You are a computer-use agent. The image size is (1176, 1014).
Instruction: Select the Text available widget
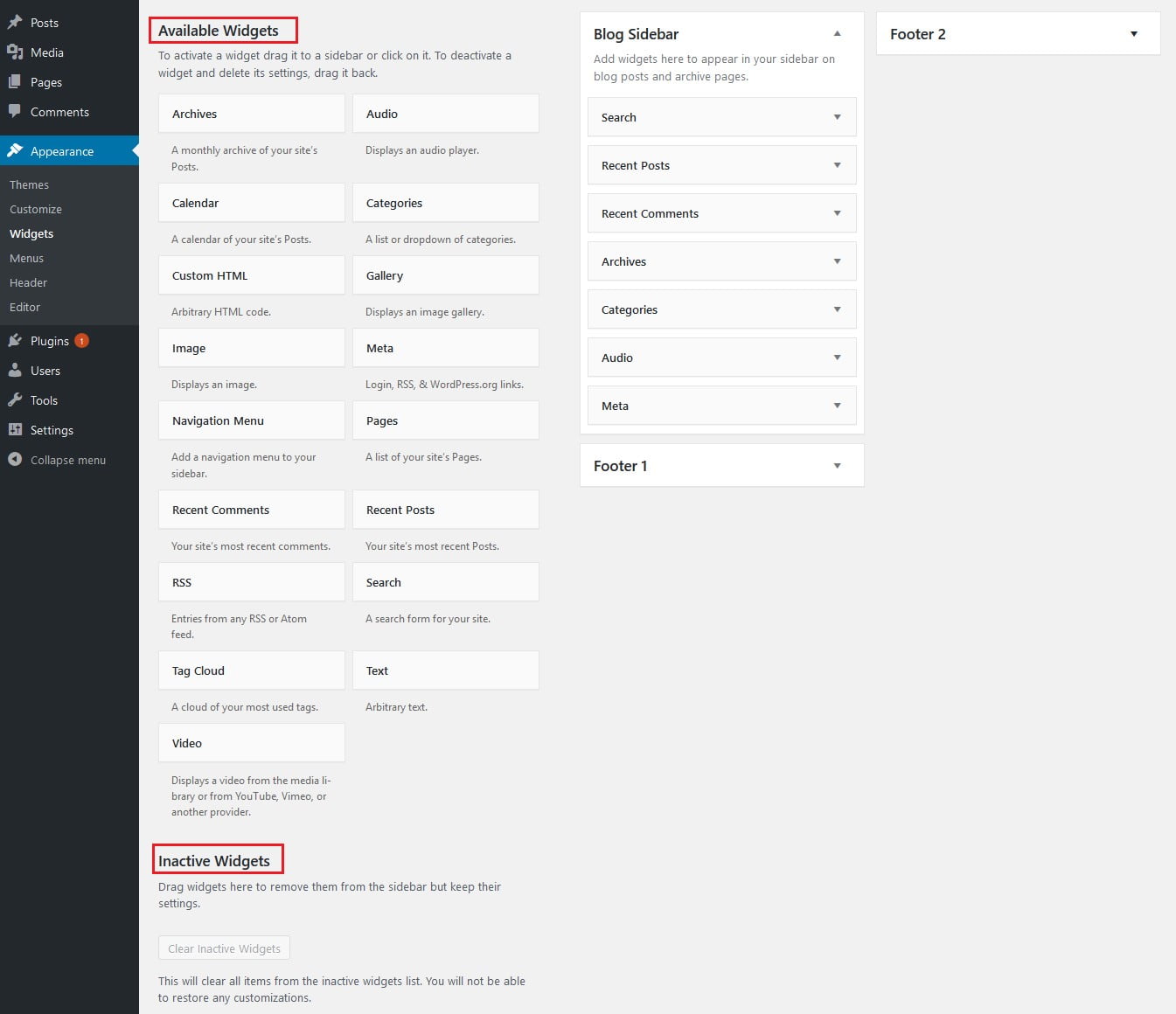[446, 670]
